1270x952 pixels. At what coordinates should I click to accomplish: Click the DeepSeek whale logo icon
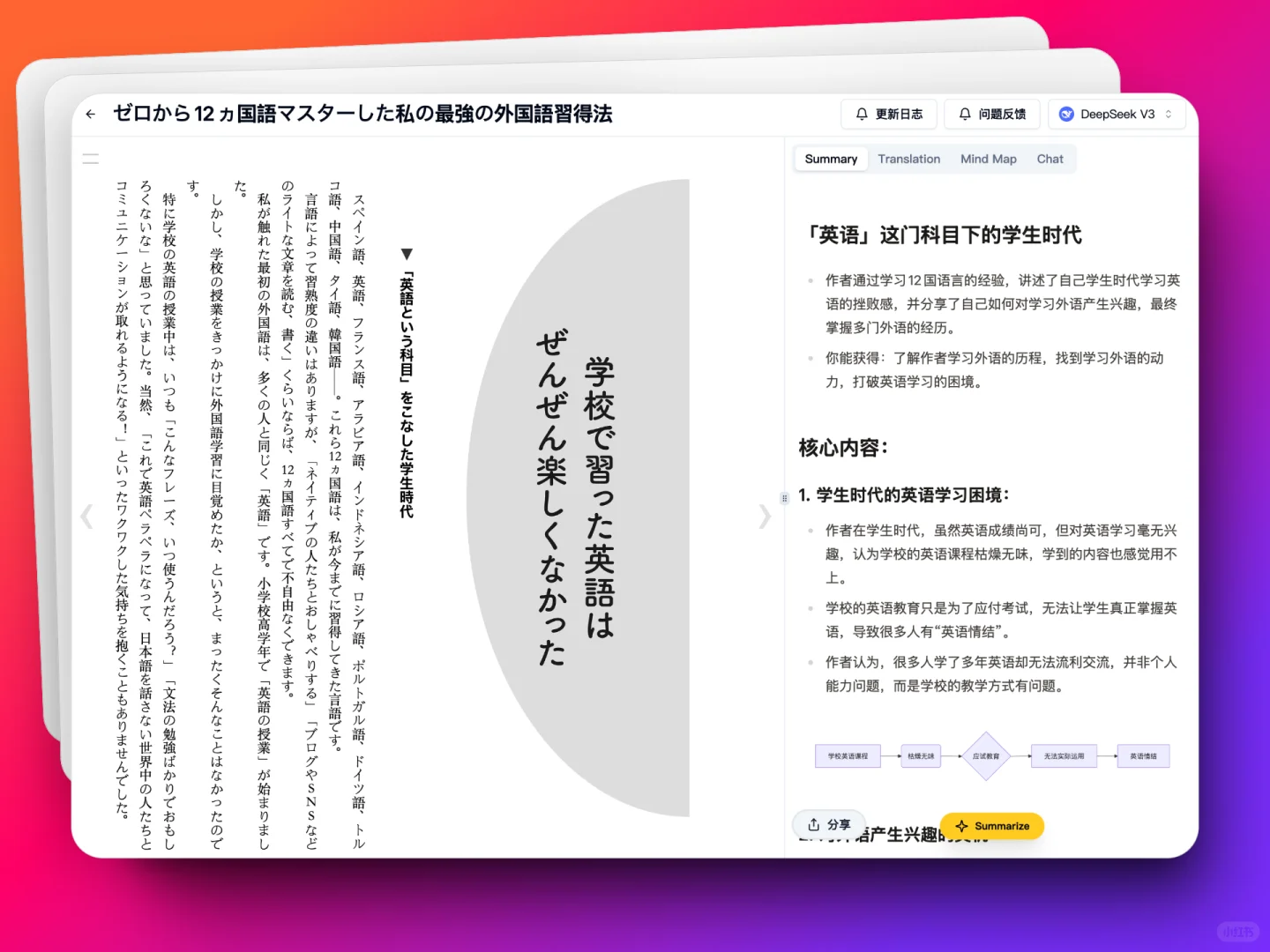click(x=1067, y=113)
